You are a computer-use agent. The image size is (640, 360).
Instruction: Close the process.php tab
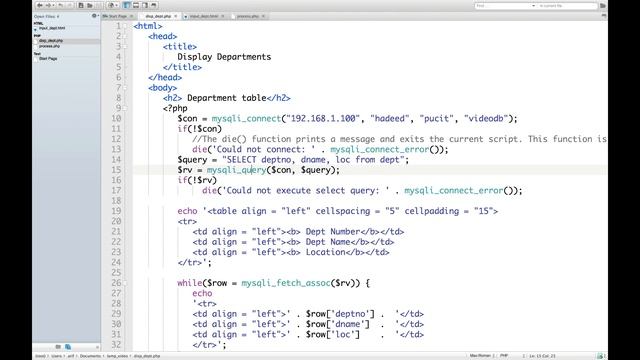tap(263, 16)
